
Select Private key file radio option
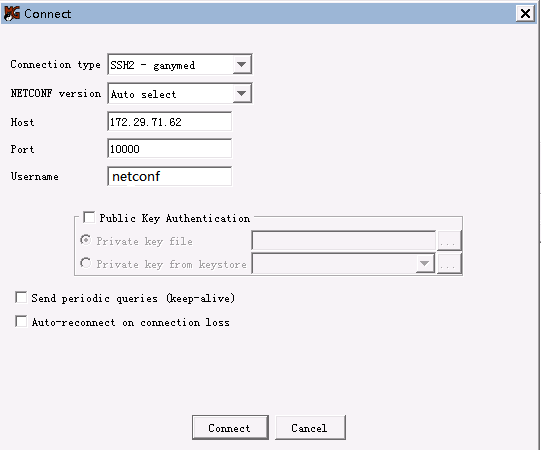(86, 240)
